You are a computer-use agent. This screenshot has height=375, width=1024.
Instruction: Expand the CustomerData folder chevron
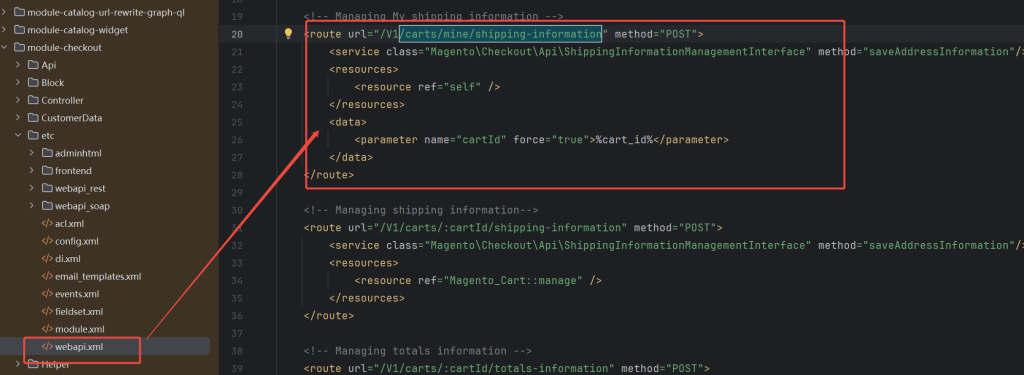pos(19,118)
